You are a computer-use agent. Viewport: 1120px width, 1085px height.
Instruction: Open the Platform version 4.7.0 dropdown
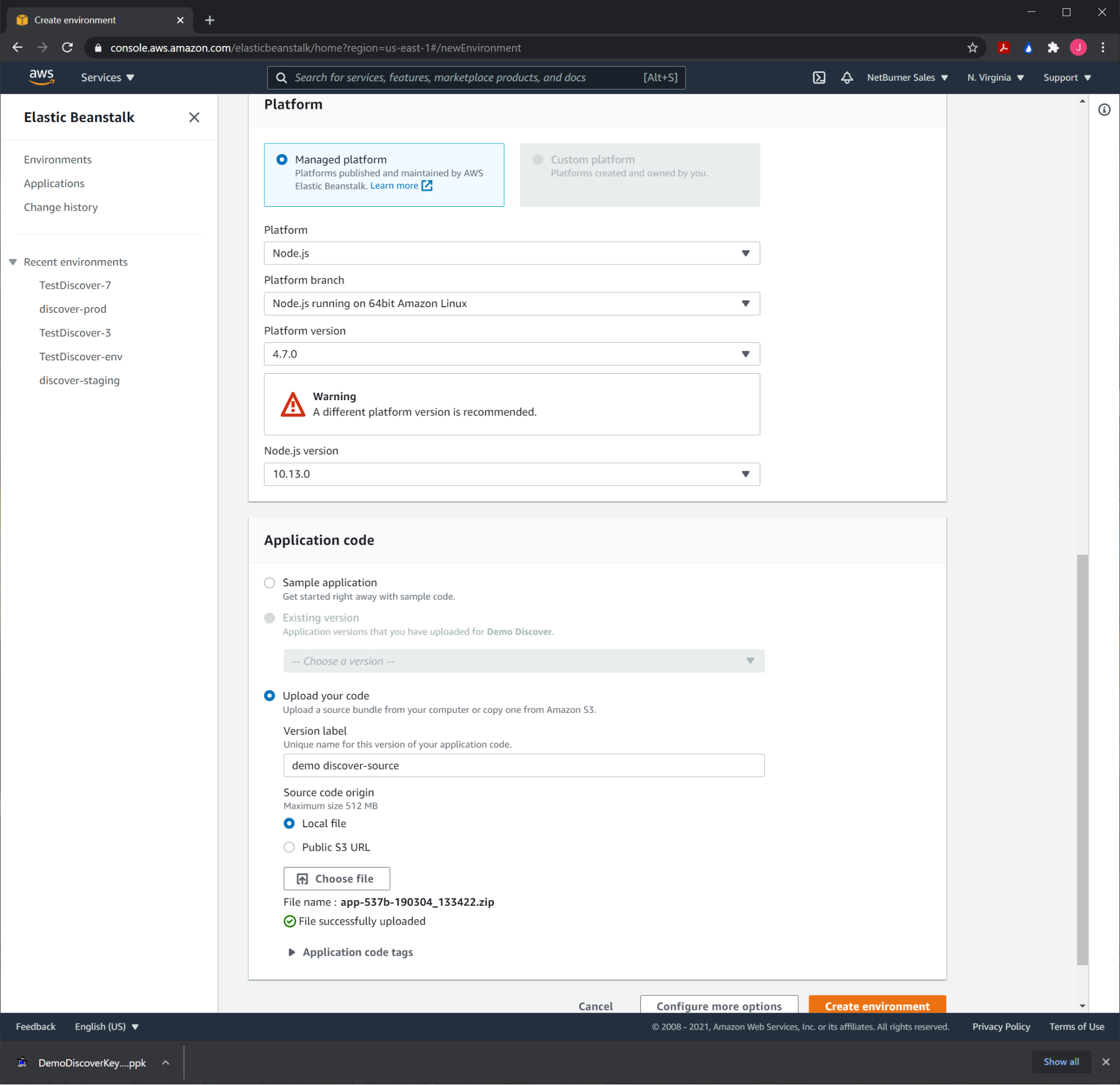(x=512, y=354)
